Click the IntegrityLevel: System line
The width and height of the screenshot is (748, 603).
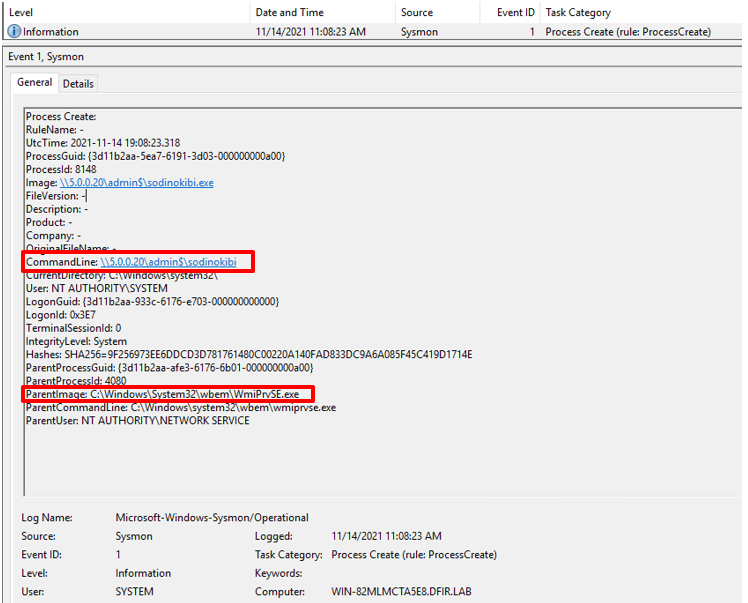[x=76, y=342]
